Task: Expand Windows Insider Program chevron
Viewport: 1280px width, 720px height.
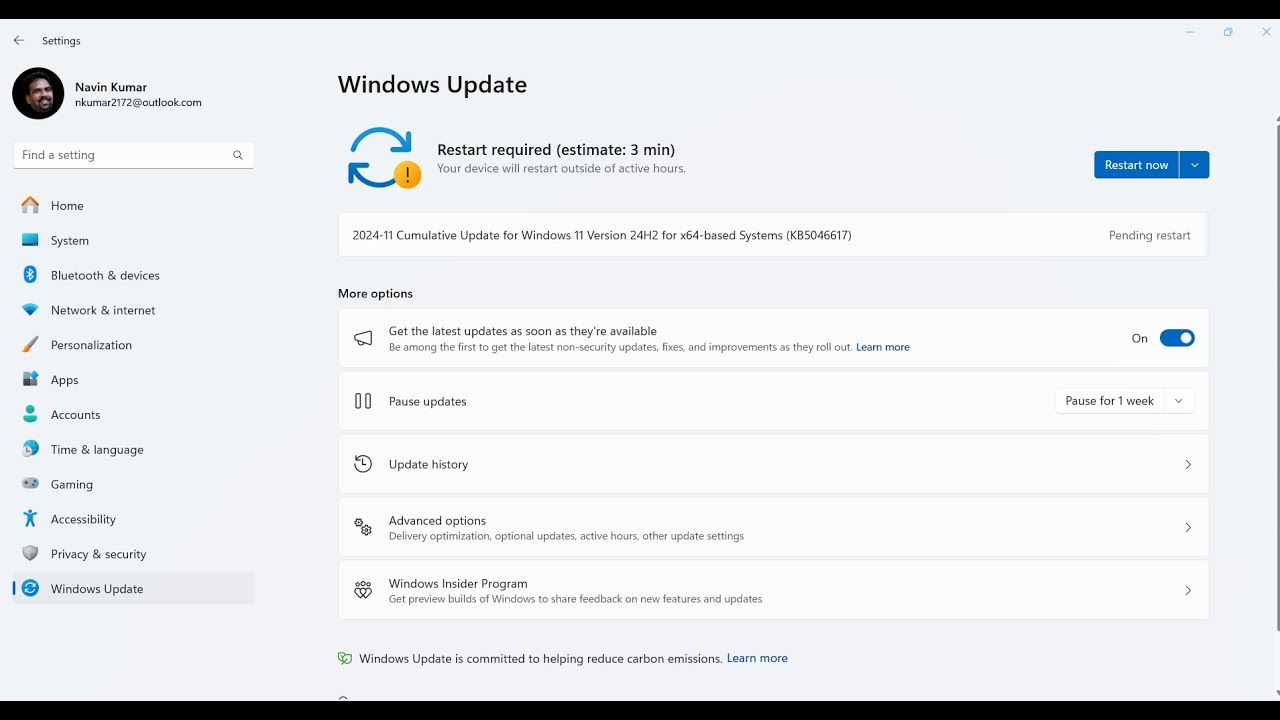Action: tap(1188, 590)
